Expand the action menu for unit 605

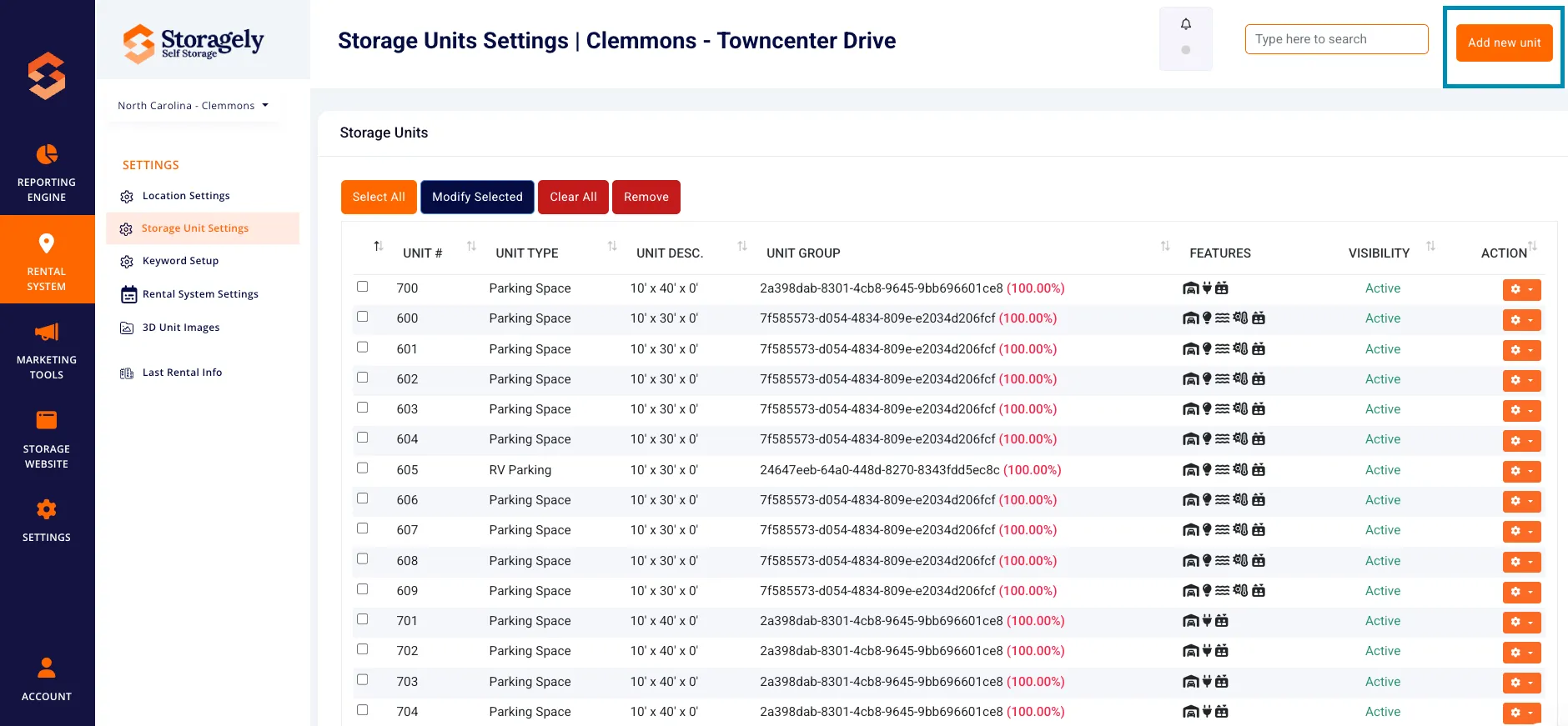click(1521, 471)
